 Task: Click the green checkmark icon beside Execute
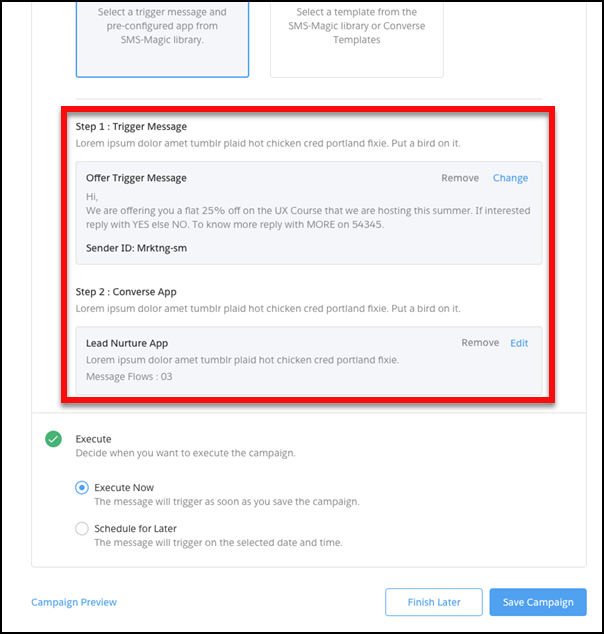pyautogui.click(x=53, y=439)
